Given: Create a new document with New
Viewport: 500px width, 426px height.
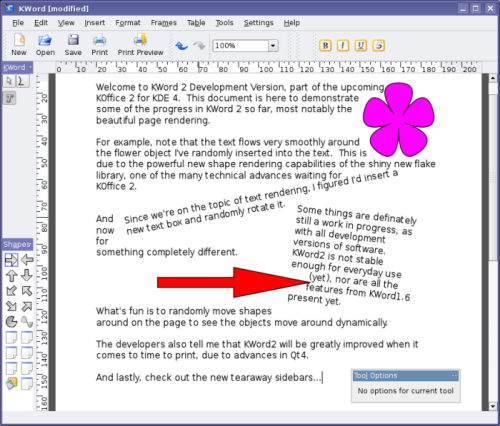Looking at the screenshot, I should tap(19, 45).
